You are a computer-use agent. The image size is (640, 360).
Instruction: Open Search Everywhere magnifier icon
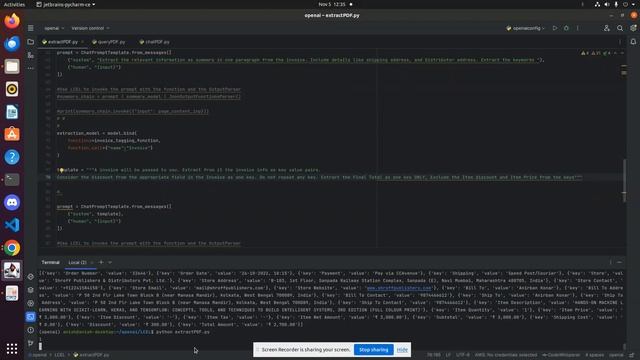click(620, 28)
